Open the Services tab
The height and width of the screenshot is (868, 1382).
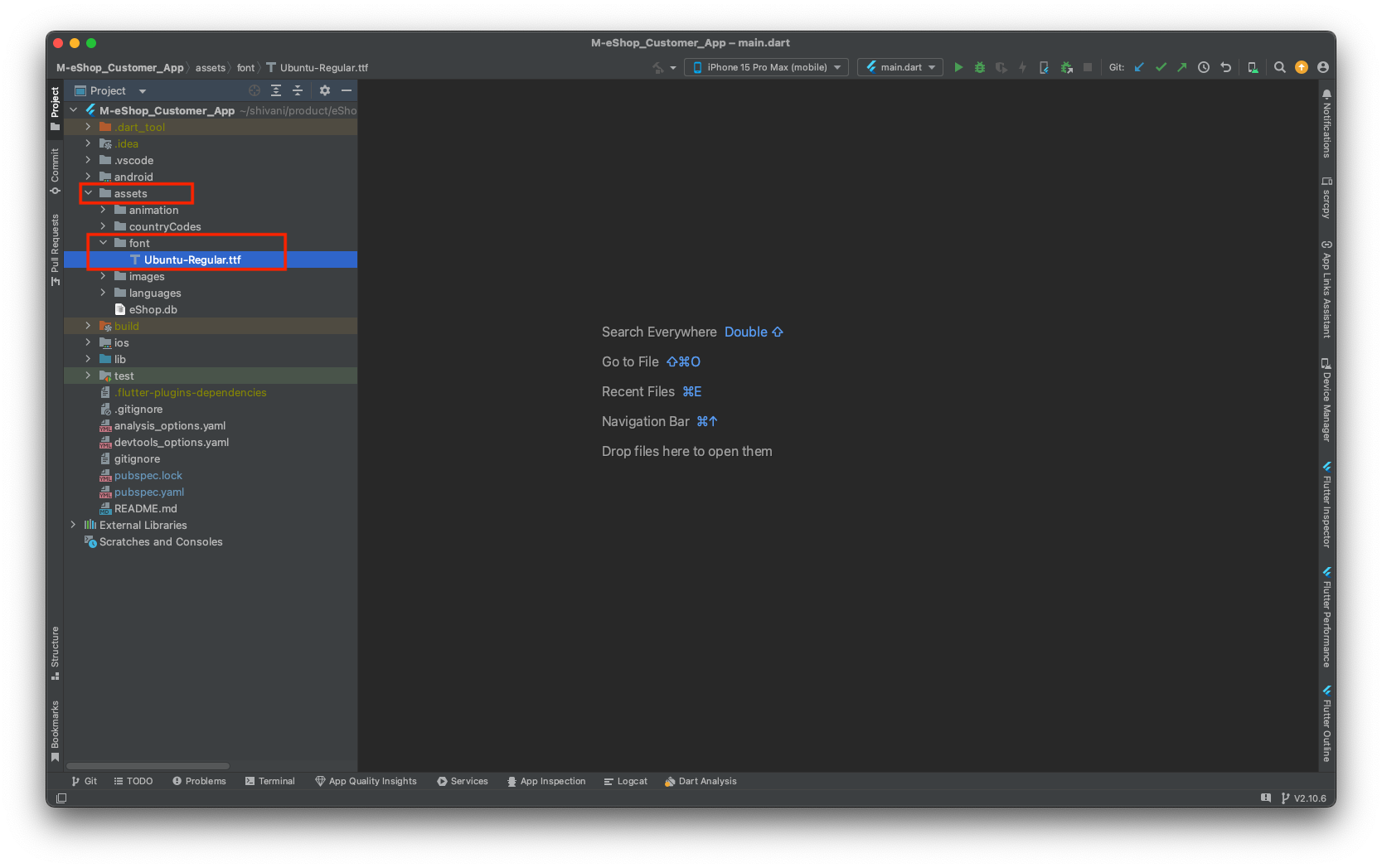click(x=463, y=781)
